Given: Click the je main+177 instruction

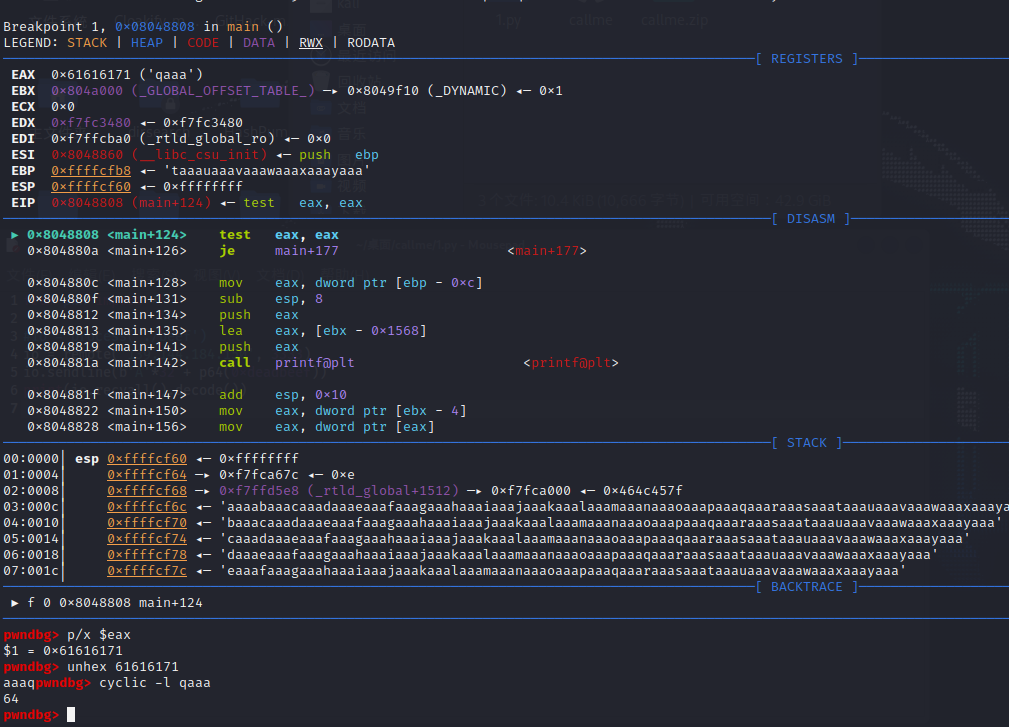Looking at the screenshot, I should 279,251.
